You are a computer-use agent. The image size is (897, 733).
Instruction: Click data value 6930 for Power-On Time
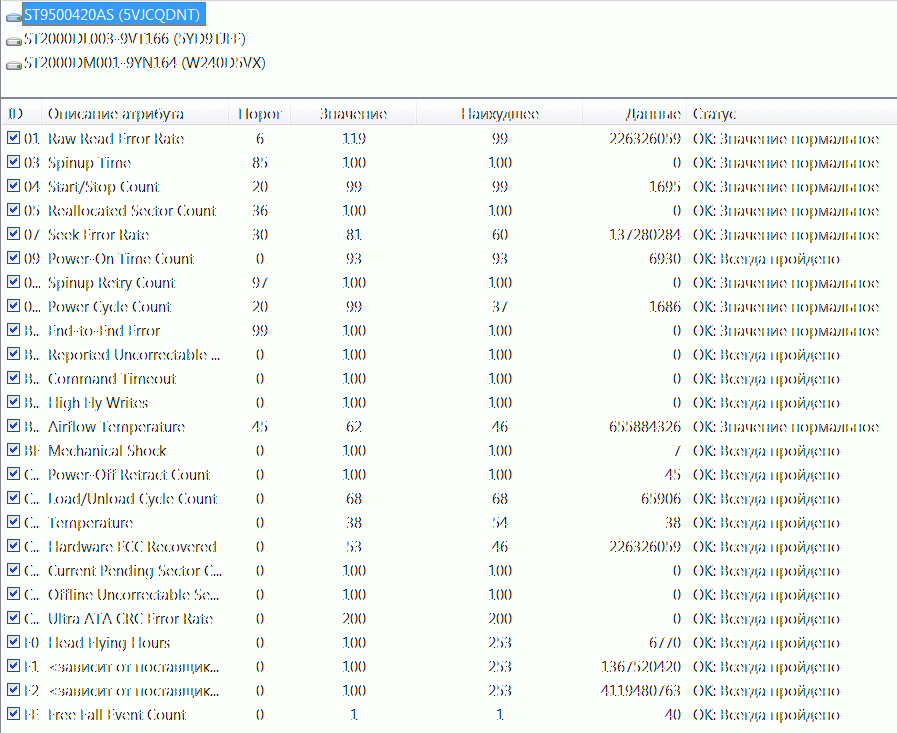pos(665,259)
